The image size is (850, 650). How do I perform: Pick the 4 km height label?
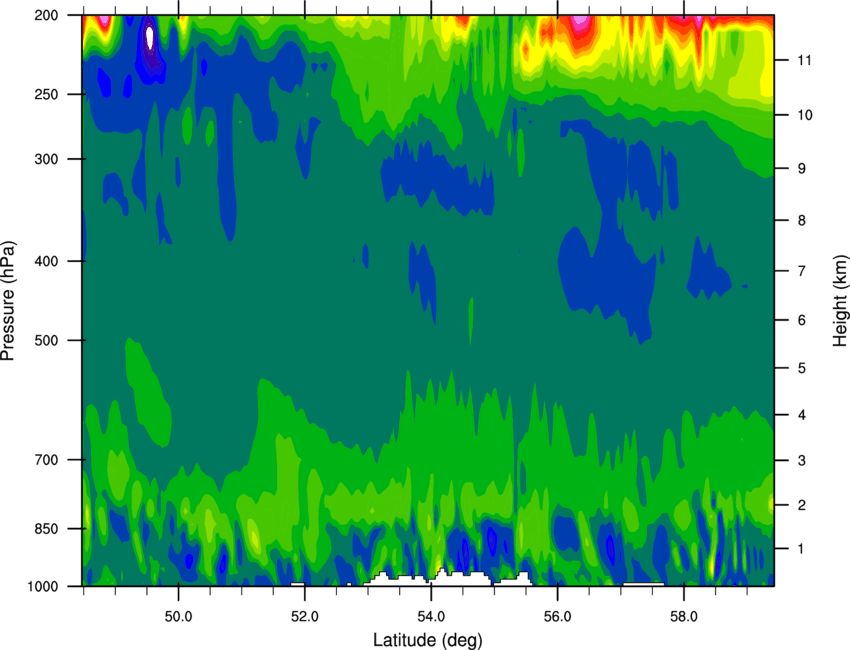pyautogui.click(x=801, y=415)
